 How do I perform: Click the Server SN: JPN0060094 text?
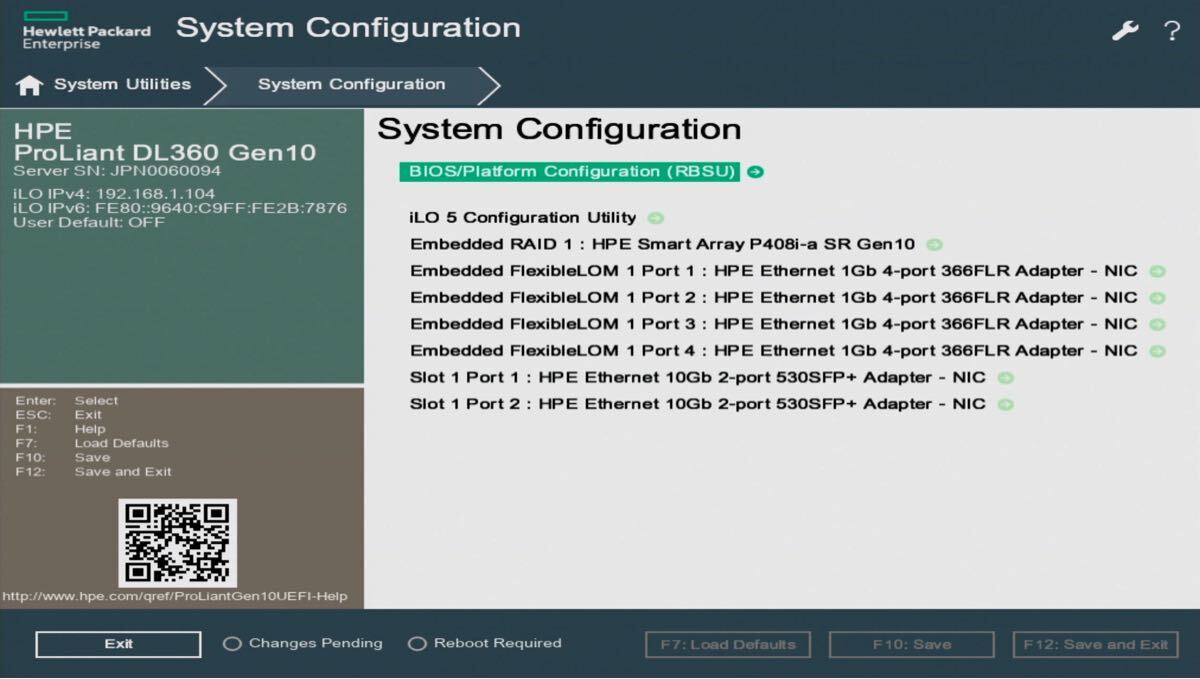point(117,171)
